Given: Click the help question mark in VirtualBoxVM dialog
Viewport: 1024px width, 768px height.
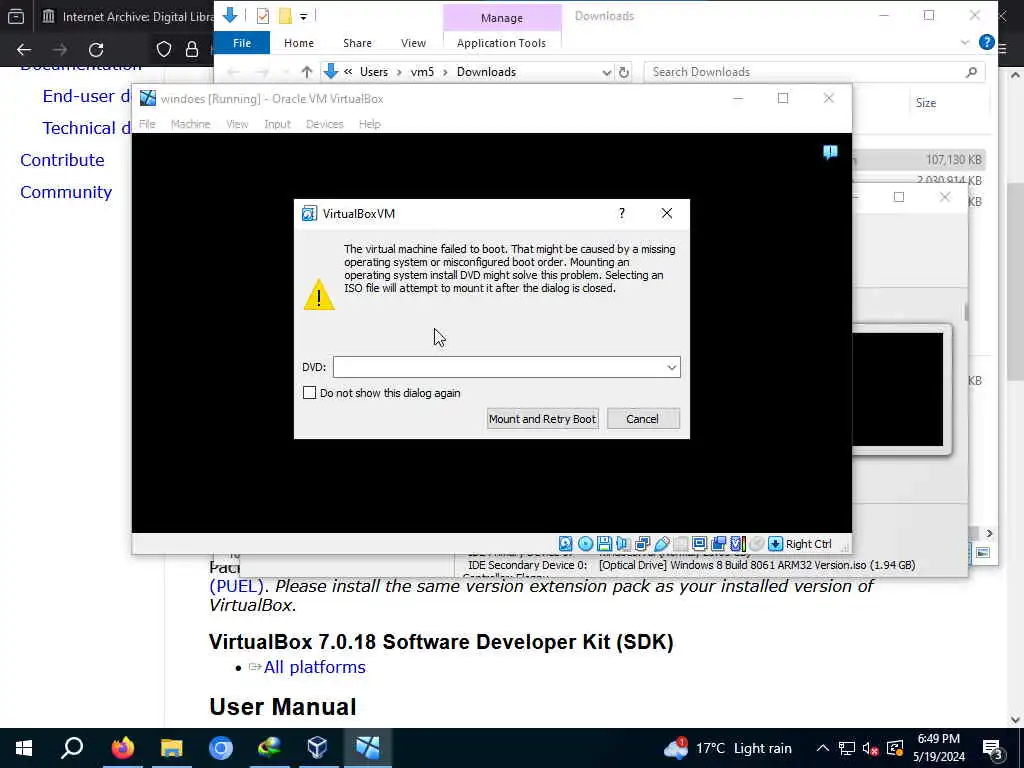Looking at the screenshot, I should click(x=622, y=214).
